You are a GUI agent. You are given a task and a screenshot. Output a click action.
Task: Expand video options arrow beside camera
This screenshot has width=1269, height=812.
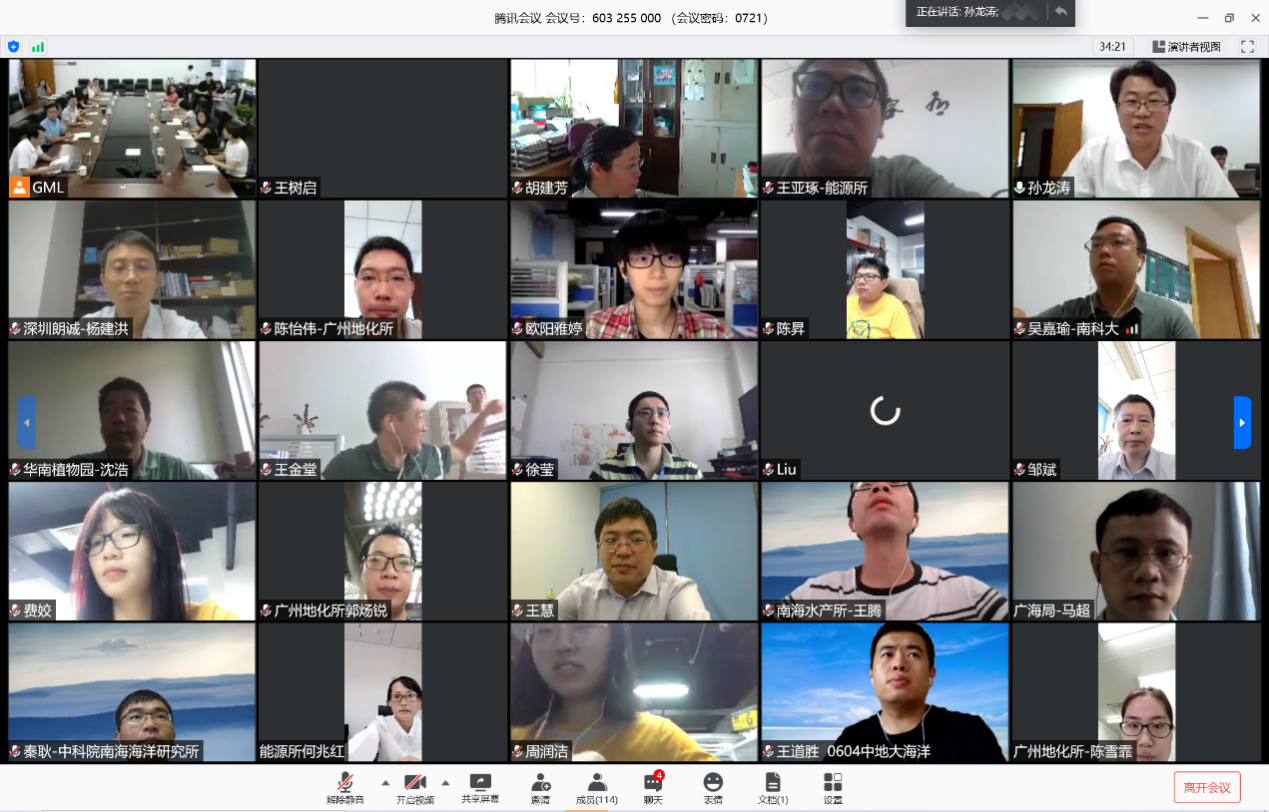click(445, 782)
